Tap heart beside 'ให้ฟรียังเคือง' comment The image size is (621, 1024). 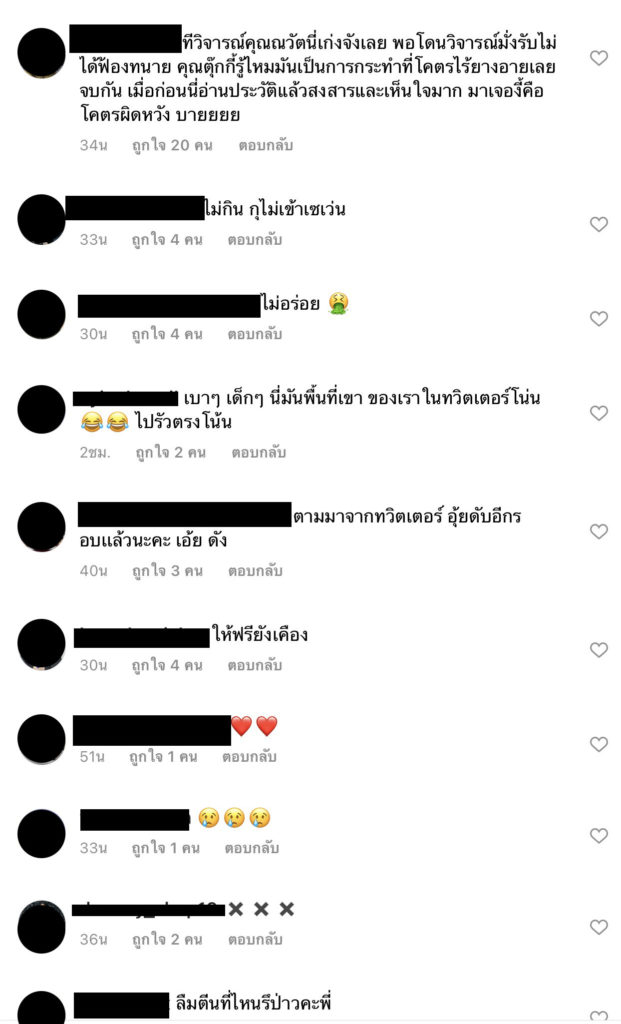click(x=599, y=649)
